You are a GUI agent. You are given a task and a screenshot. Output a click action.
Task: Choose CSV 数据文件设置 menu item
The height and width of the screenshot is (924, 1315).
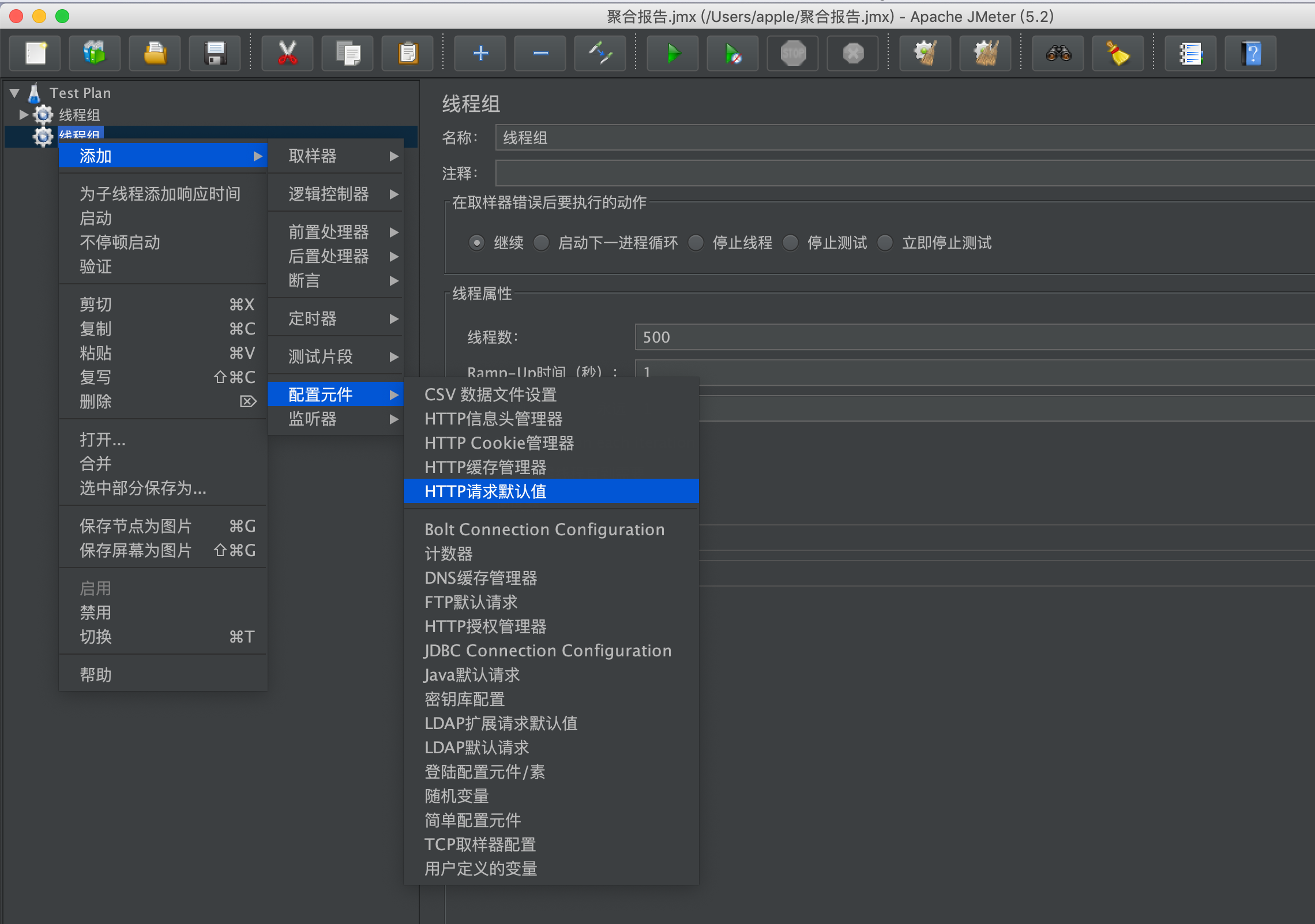551,395
